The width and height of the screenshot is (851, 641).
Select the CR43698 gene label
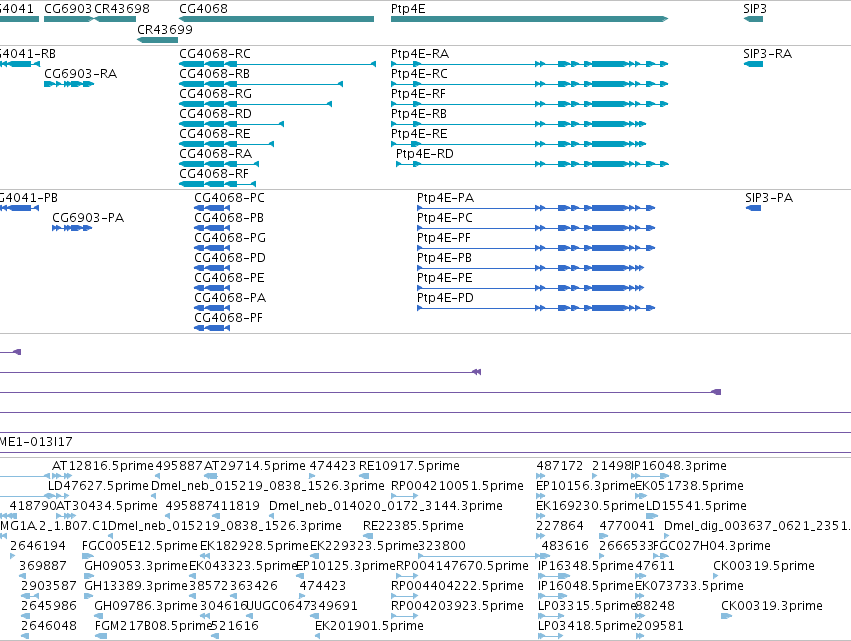122,9
